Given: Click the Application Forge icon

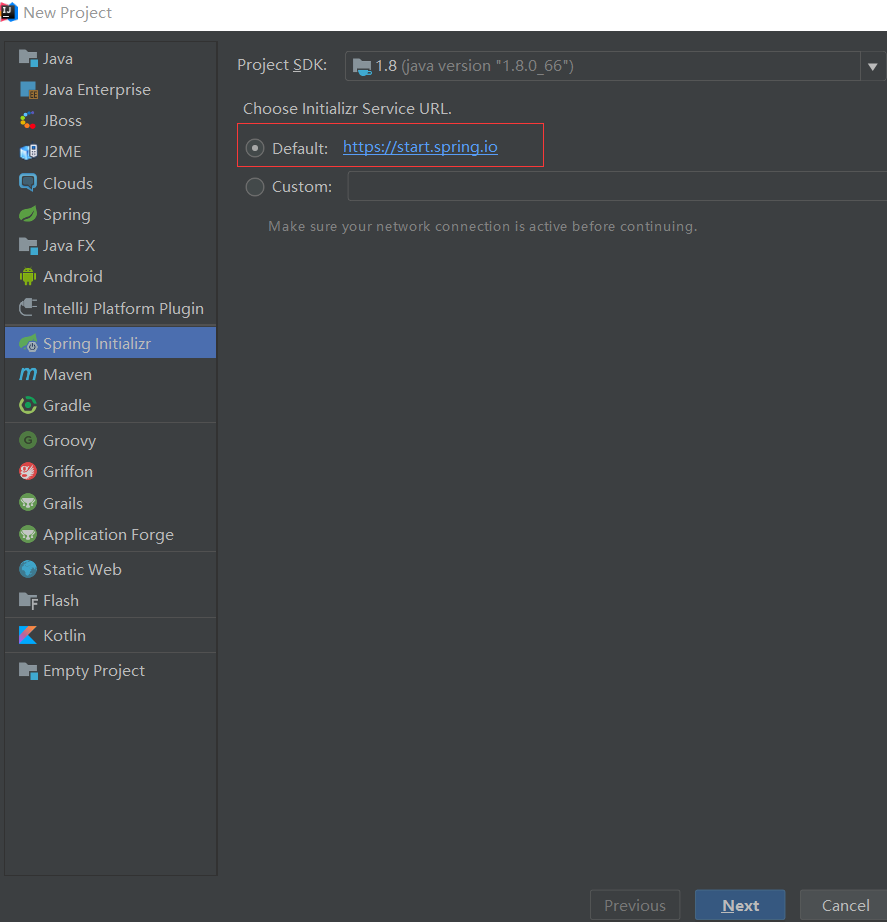Looking at the screenshot, I should (x=28, y=534).
